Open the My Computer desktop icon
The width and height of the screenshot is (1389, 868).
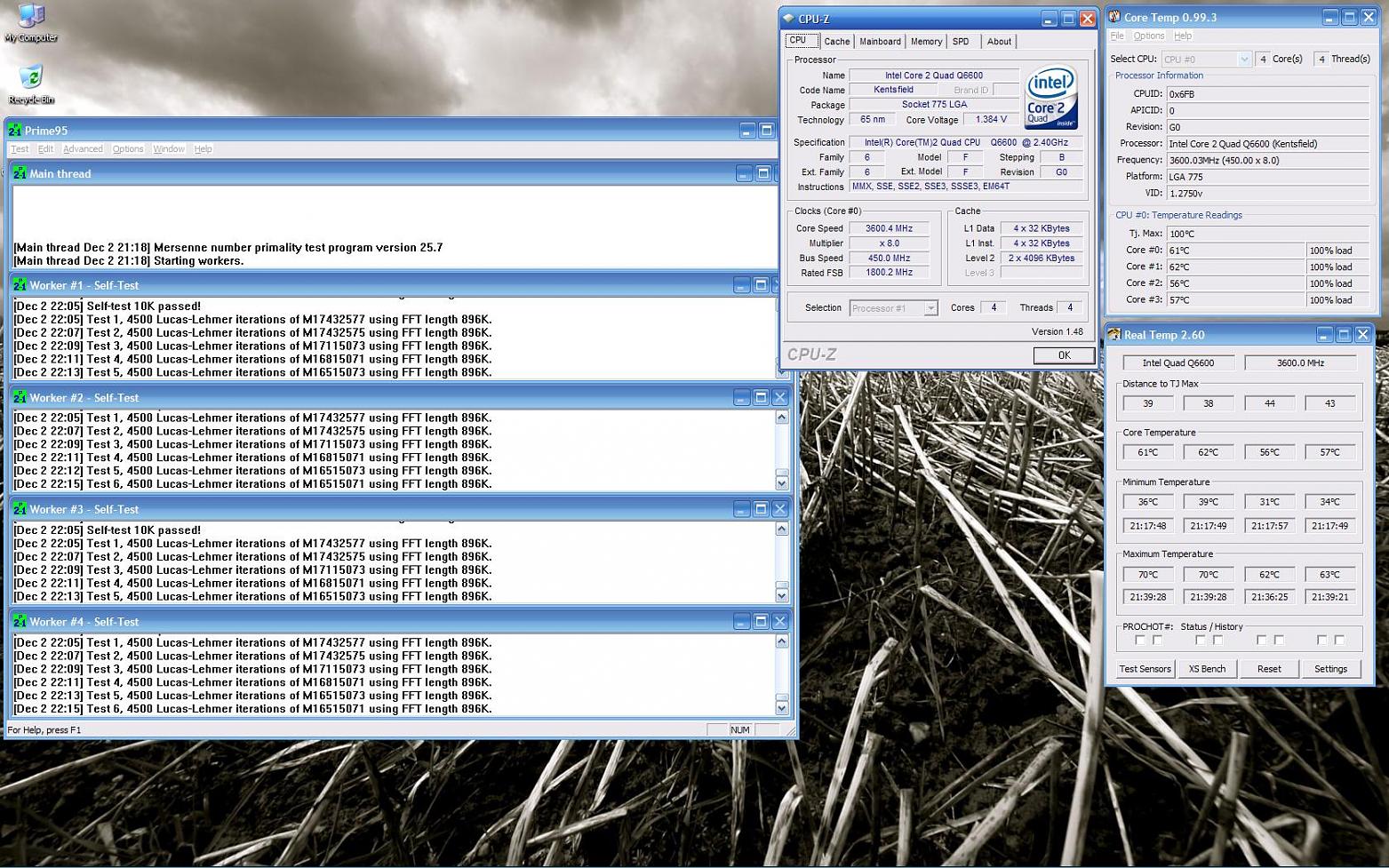[30, 18]
